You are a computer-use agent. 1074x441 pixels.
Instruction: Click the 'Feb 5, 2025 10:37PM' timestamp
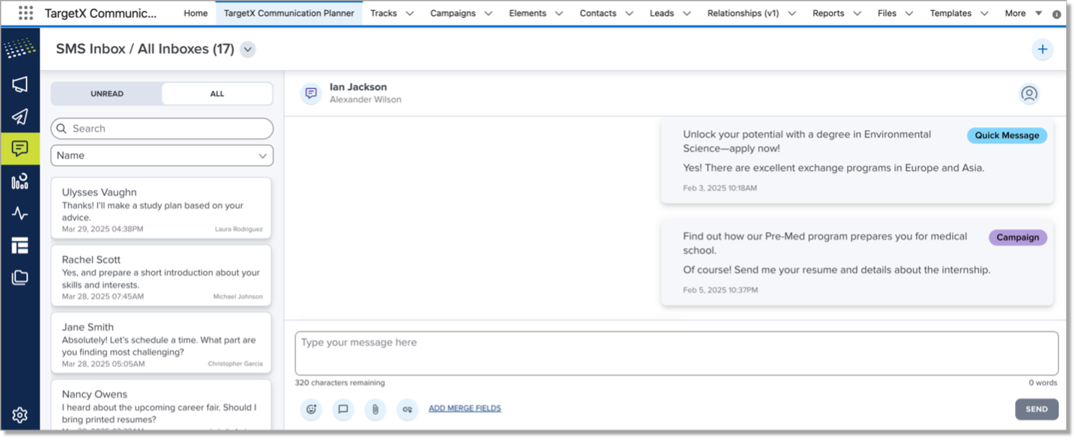point(721,290)
